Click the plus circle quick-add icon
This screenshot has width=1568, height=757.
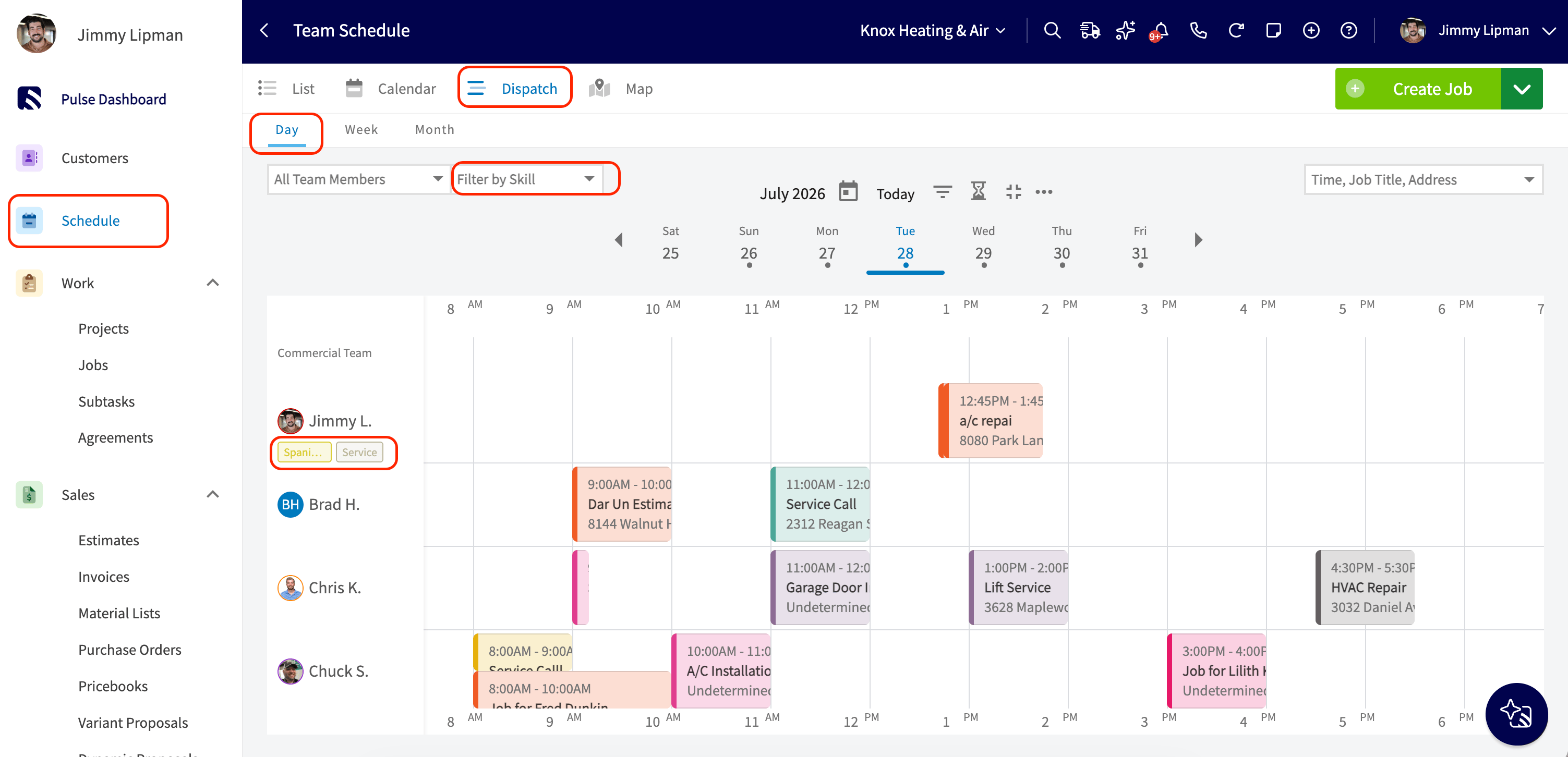click(1311, 30)
